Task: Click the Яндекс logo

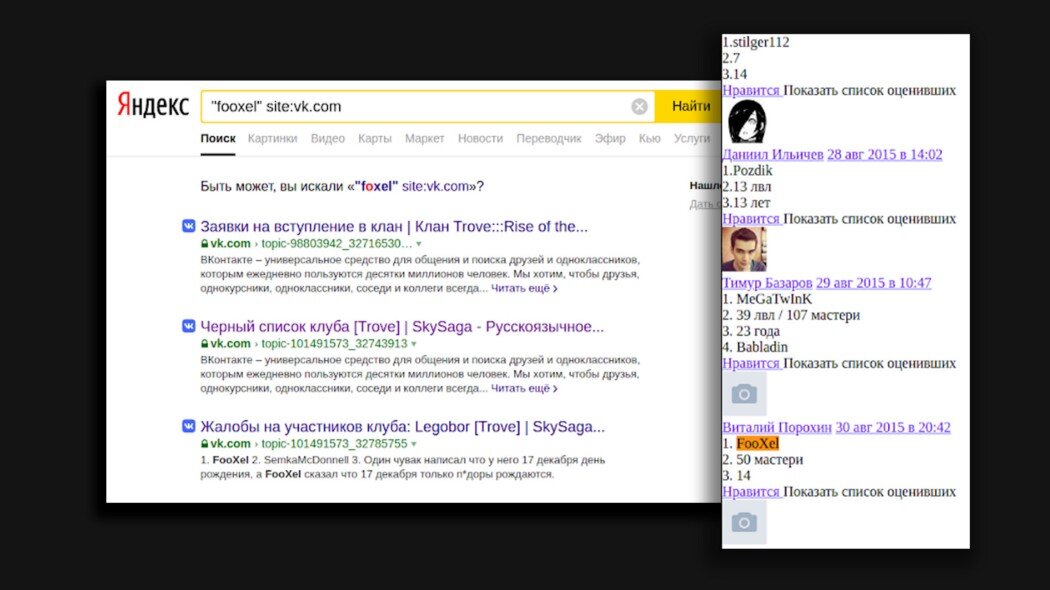Action: click(153, 106)
